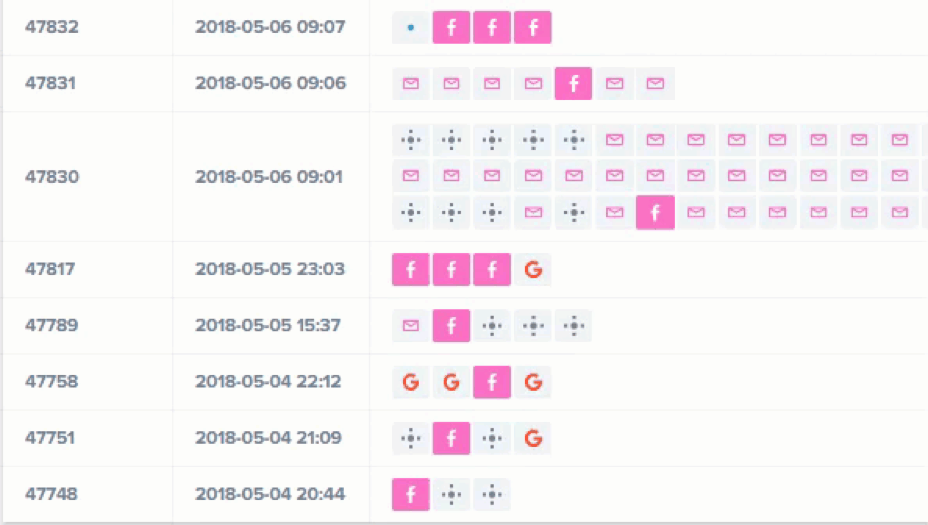Viewport: 928px width, 525px height.
Task: Click the date 2018-05-04 22:12
Action: tap(269, 381)
